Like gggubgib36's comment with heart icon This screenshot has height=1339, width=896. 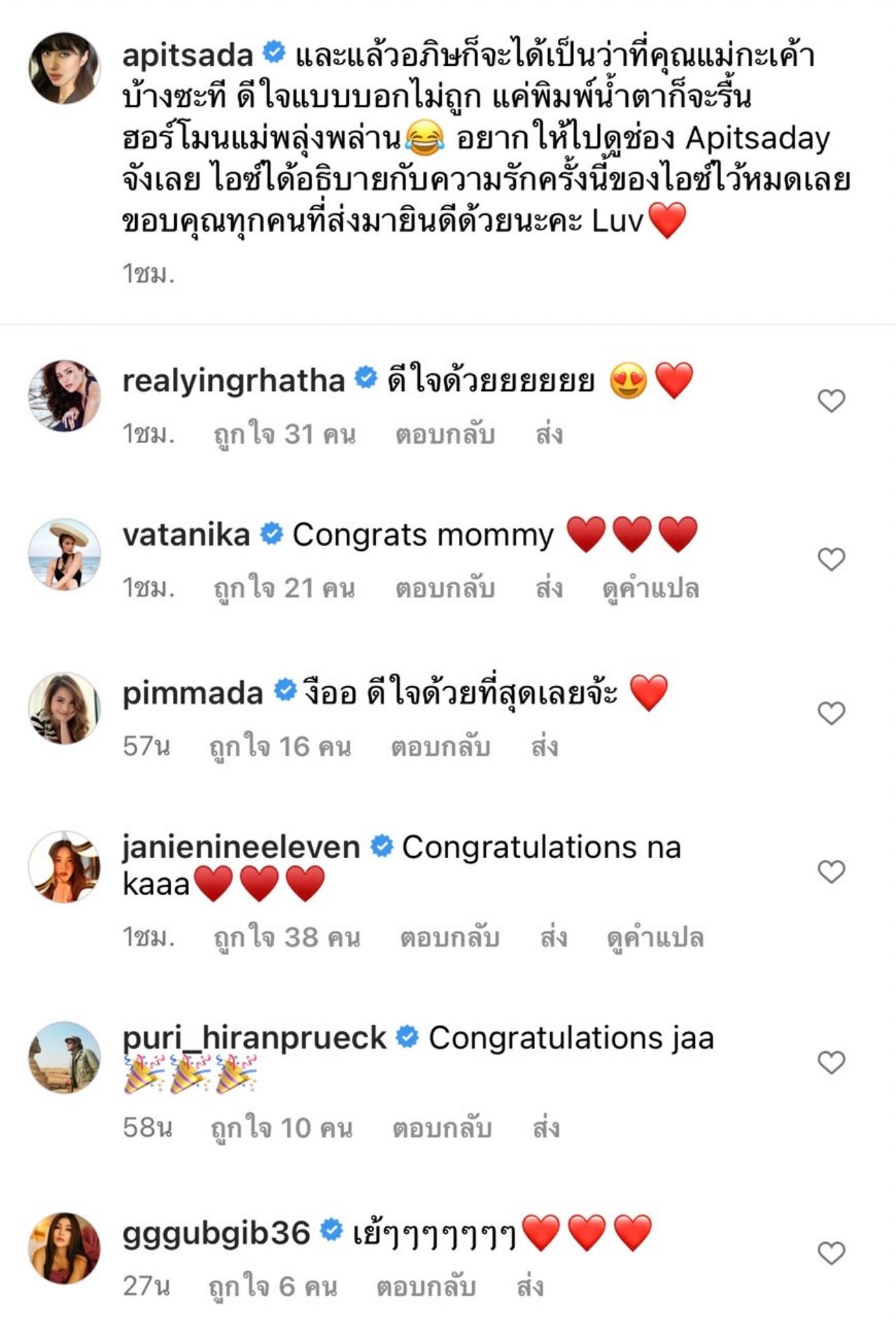[831, 1253]
